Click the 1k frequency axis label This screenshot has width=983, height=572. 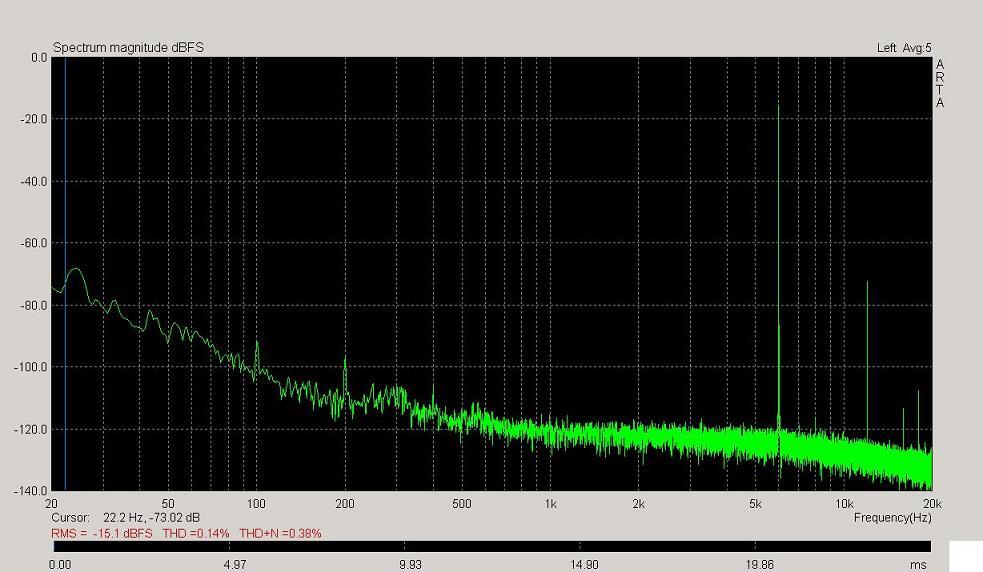tap(550, 504)
